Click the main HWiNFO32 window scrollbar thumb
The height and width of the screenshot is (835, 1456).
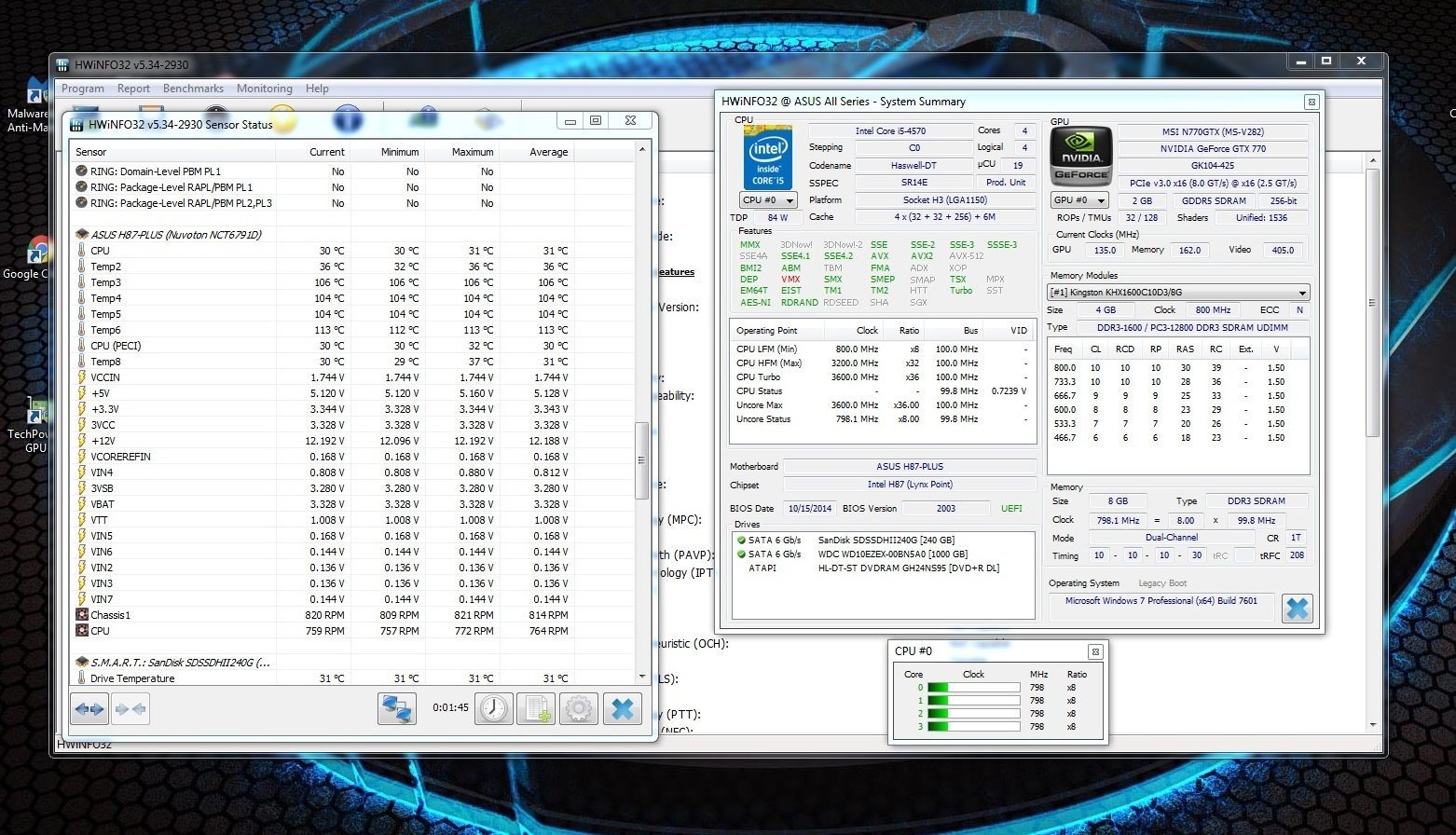1371,302
